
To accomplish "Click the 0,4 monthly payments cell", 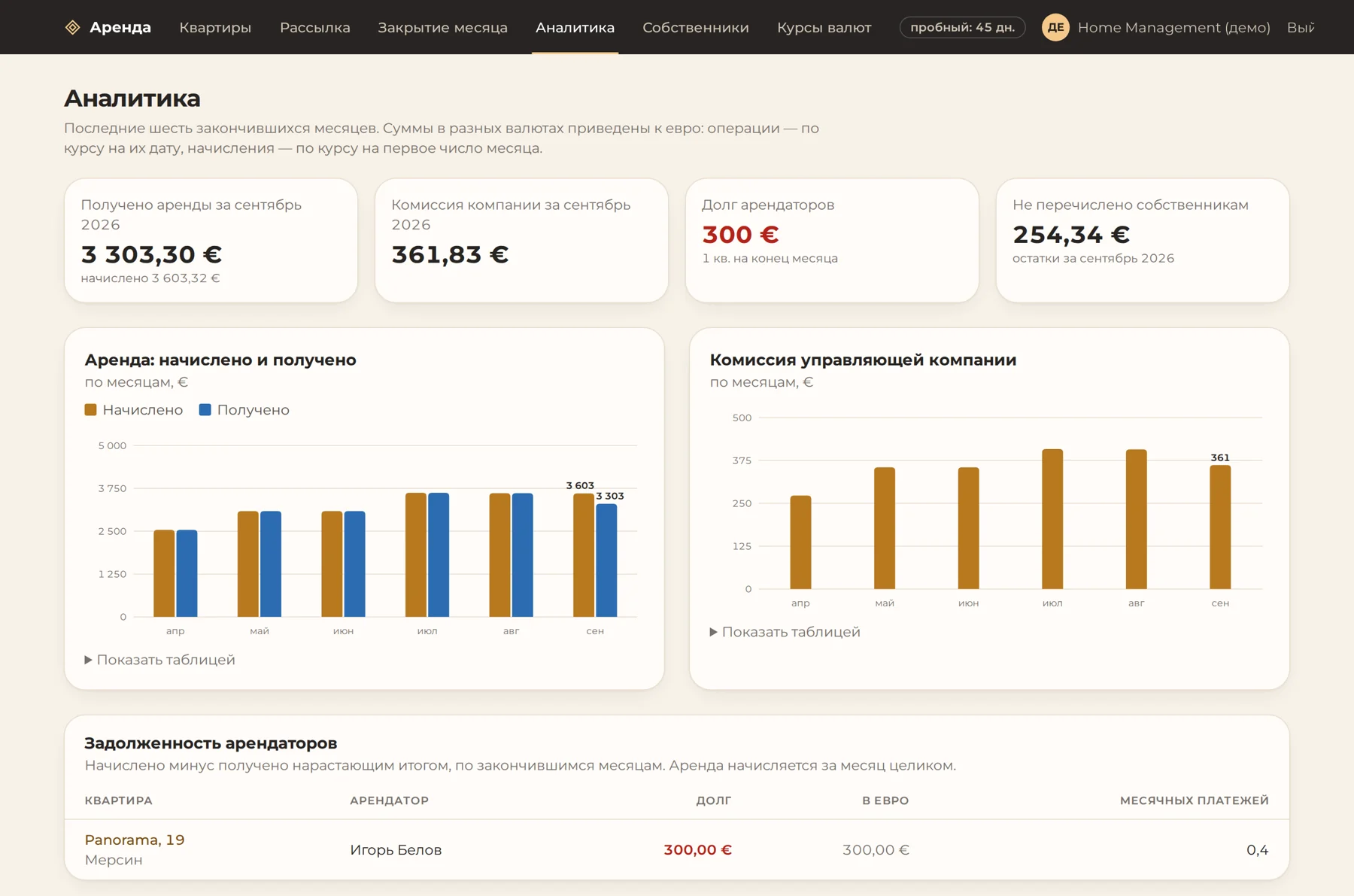I will click(x=1257, y=850).
